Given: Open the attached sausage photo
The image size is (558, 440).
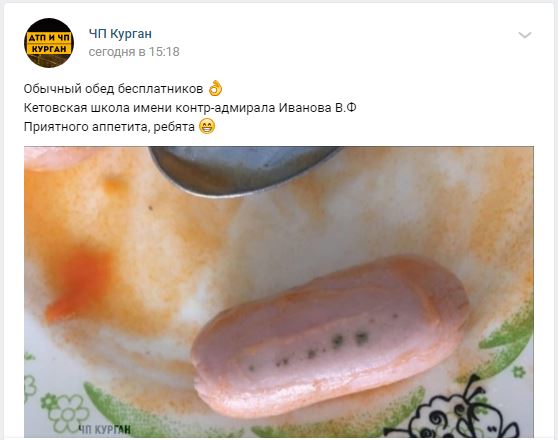Looking at the screenshot, I should click(x=279, y=292).
